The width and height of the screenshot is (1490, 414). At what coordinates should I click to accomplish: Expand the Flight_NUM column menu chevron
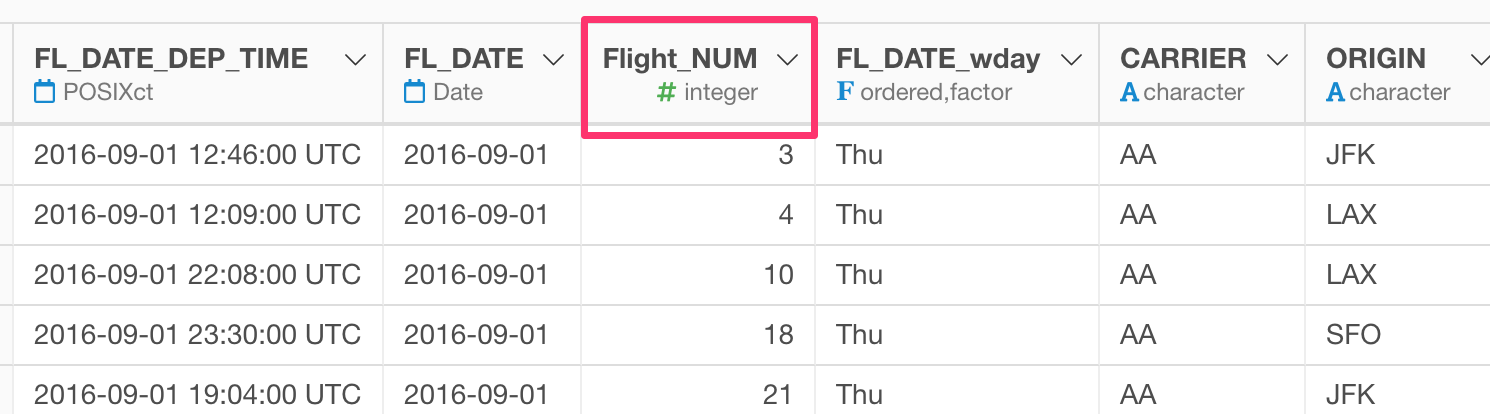(787, 60)
